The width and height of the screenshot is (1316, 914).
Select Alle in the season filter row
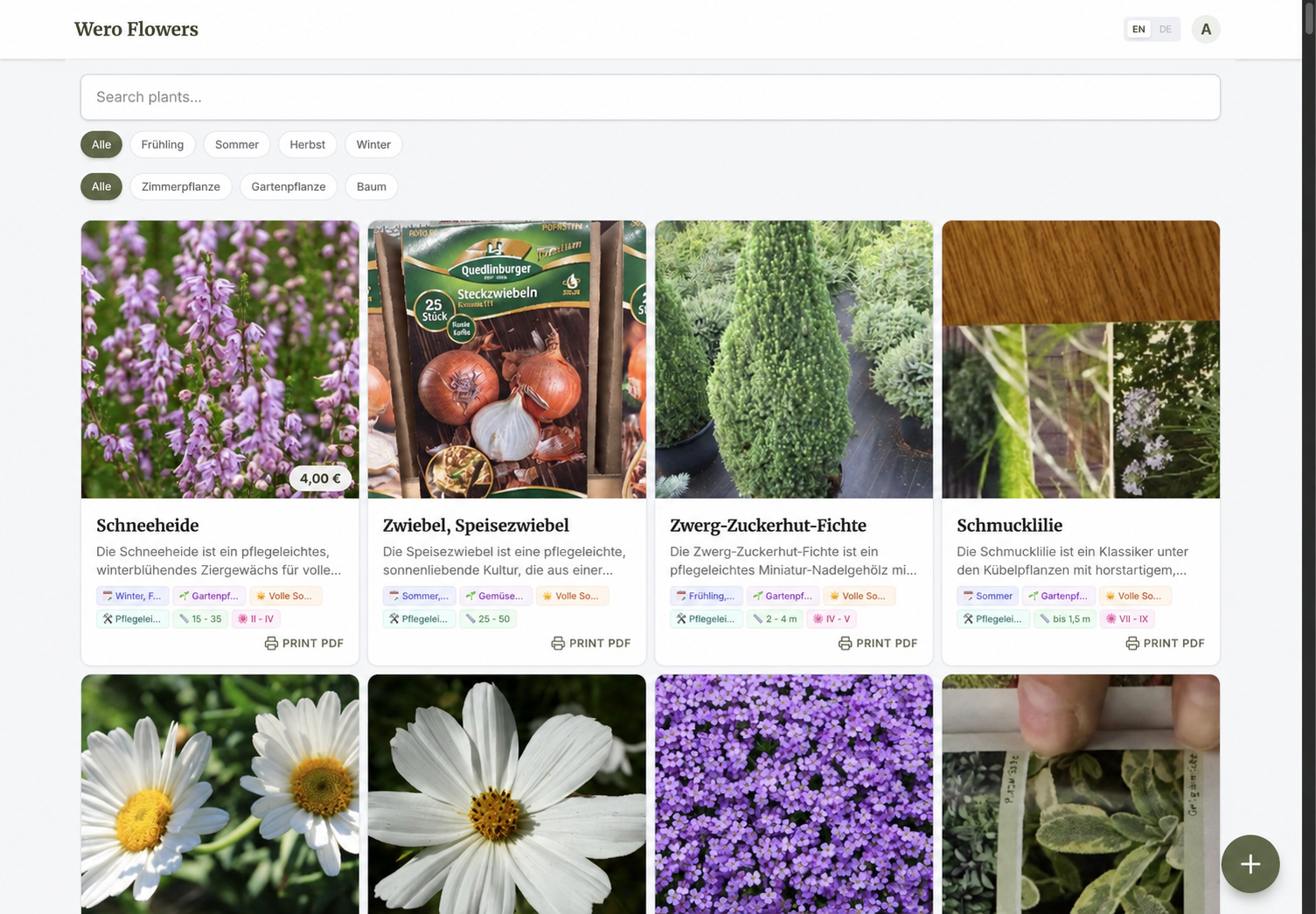coord(101,144)
